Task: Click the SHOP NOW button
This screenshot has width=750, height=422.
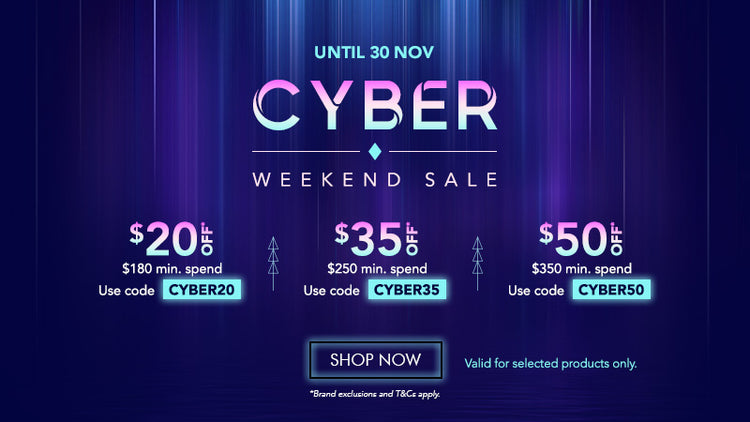Action: (x=376, y=360)
